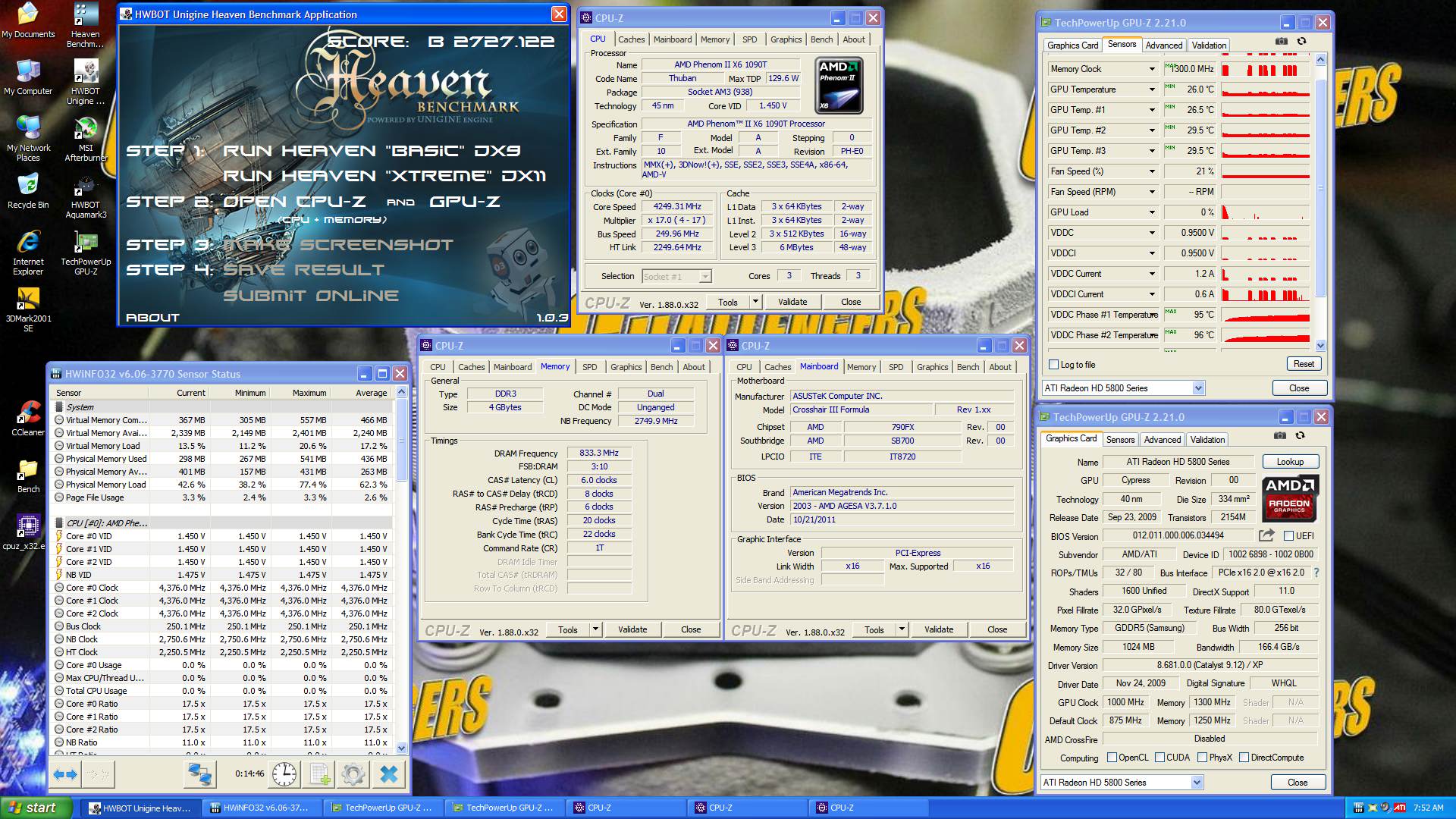
Task: Click refresh icon in GPU-Z sensors window
Action: click(x=1301, y=42)
